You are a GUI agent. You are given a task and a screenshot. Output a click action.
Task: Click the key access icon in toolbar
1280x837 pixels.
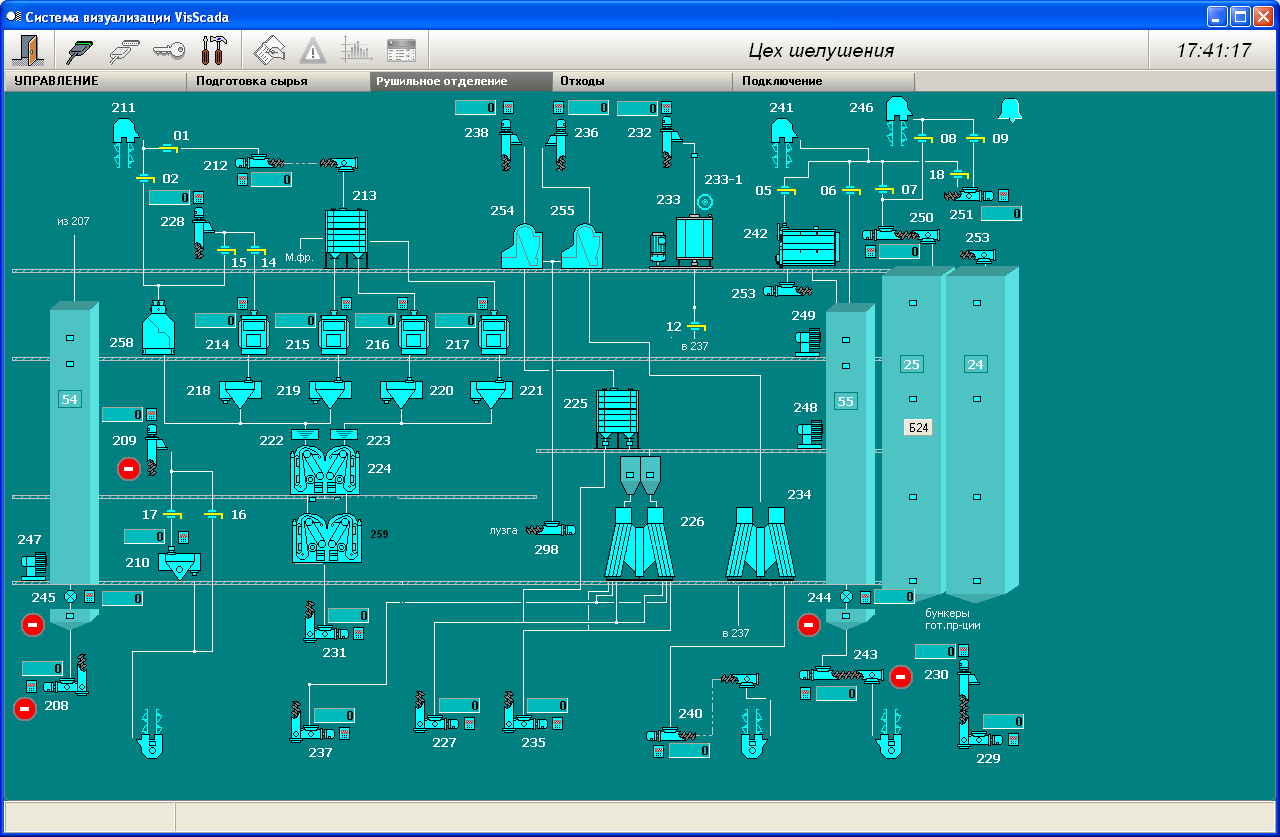168,50
